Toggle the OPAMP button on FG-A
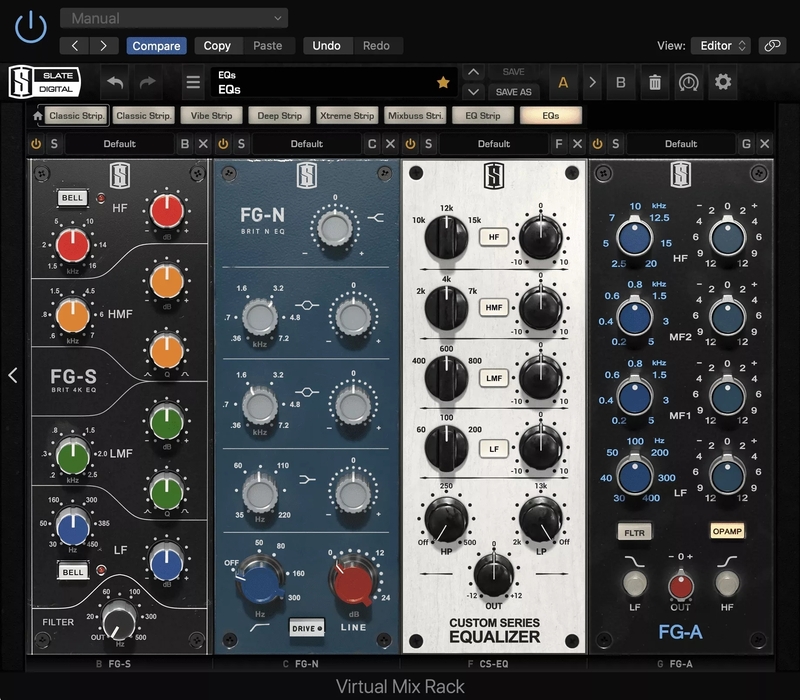Screen dimensions: 800x700 (x=727, y=531)
